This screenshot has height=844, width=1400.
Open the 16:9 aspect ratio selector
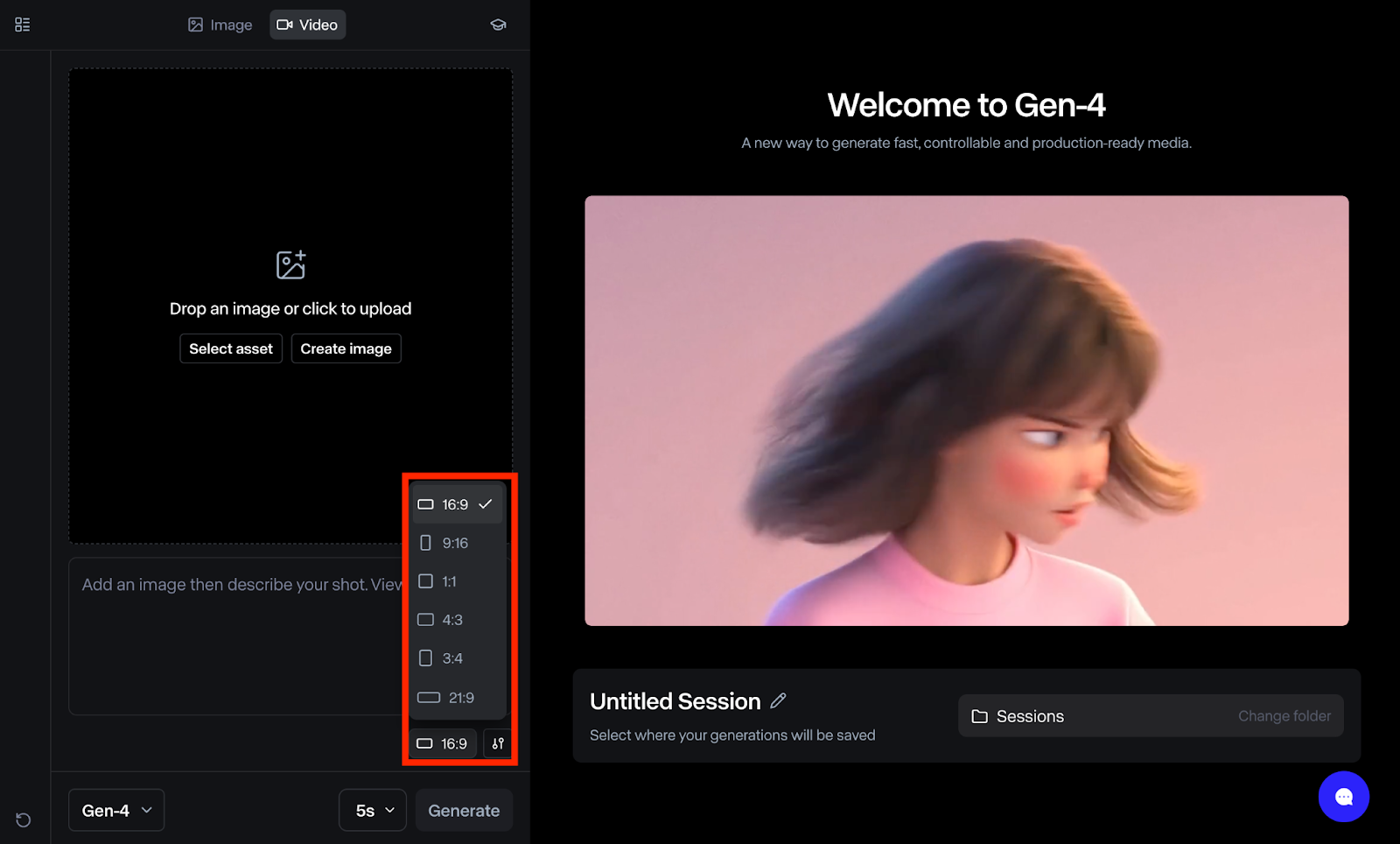pyautogui.click(x=443, y=742)
